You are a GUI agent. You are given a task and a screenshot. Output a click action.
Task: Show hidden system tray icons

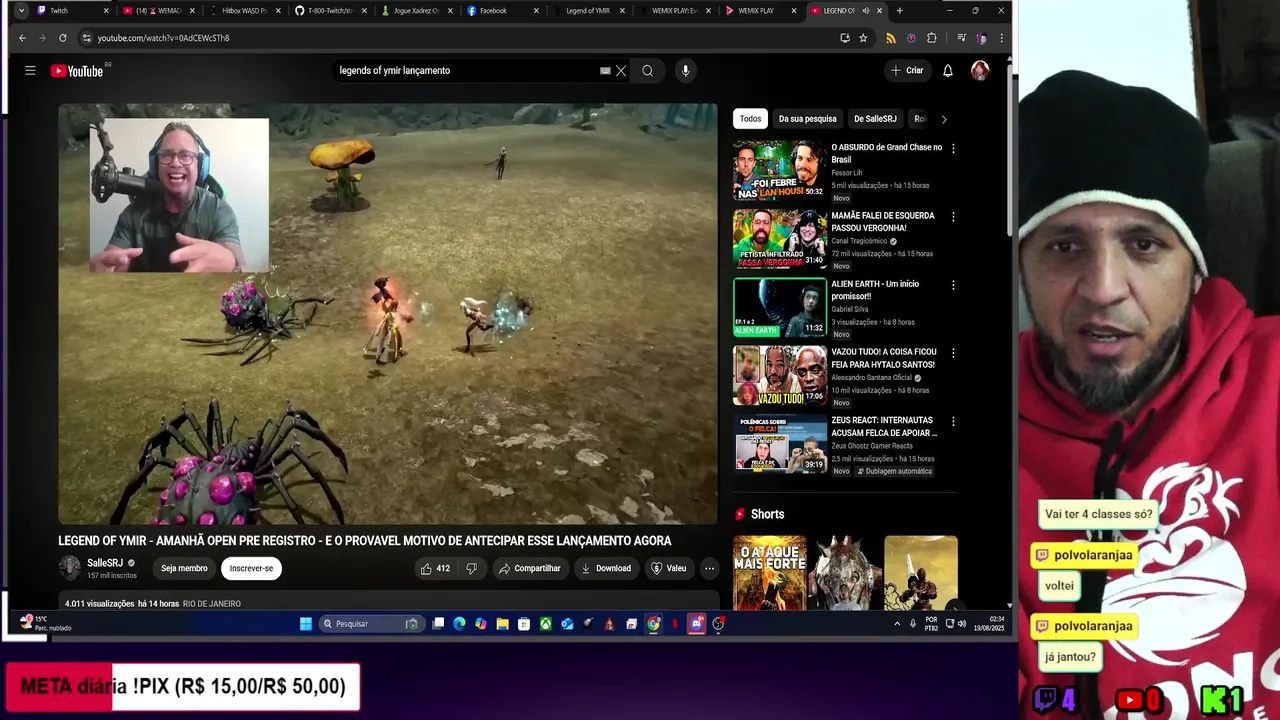tap(897, 624)
